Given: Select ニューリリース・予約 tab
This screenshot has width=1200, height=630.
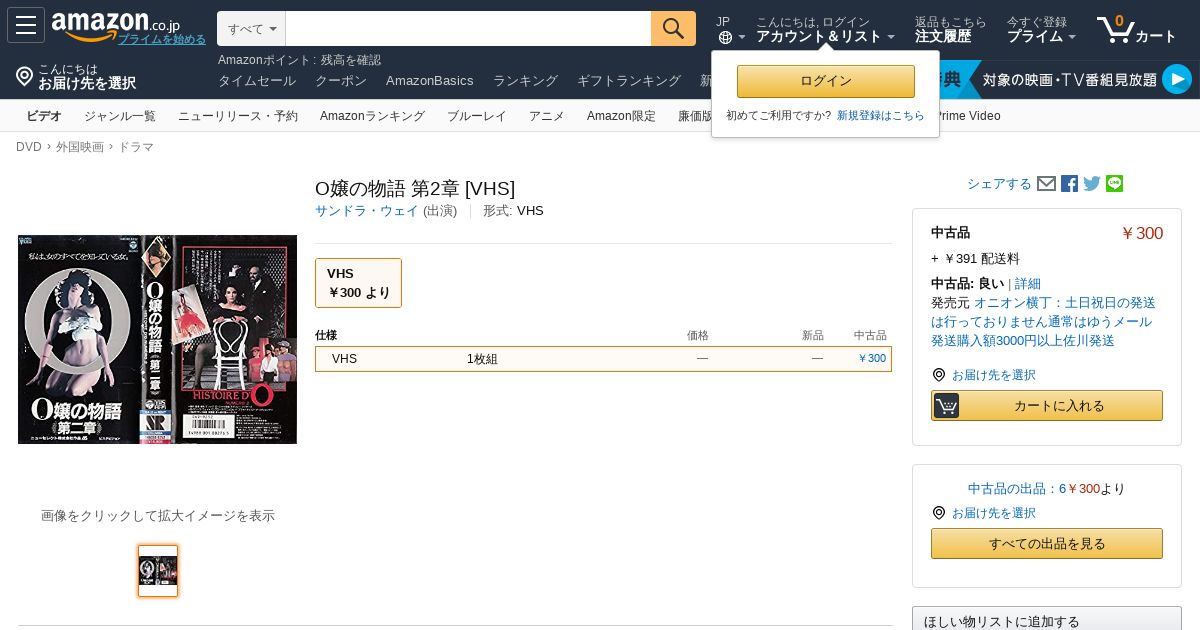Looking at the screenshot, I should [238, 116].
